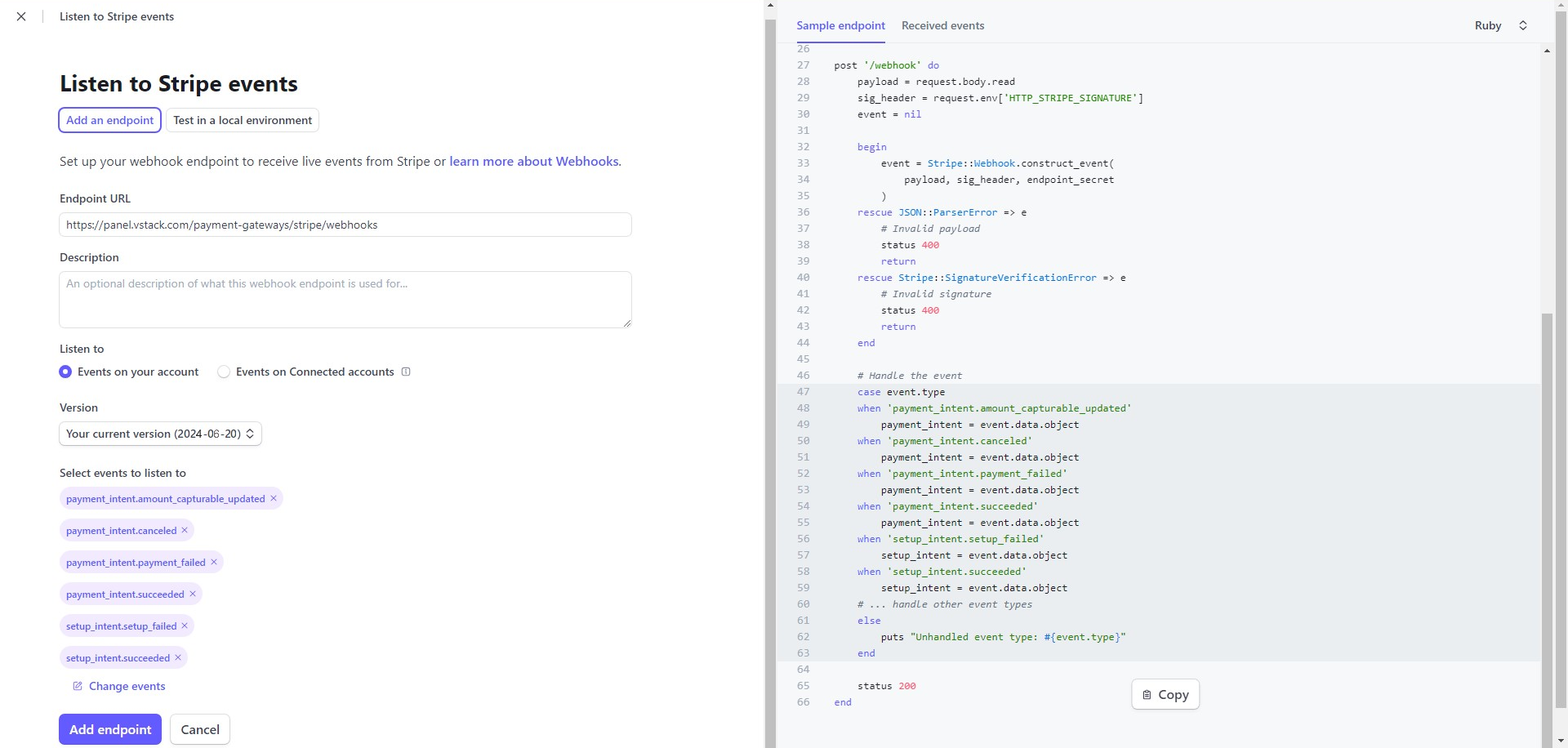Screen dimensions: 1568x748
Task: Click the rescue JSON::ParserError line
Action: click(942, 212)
